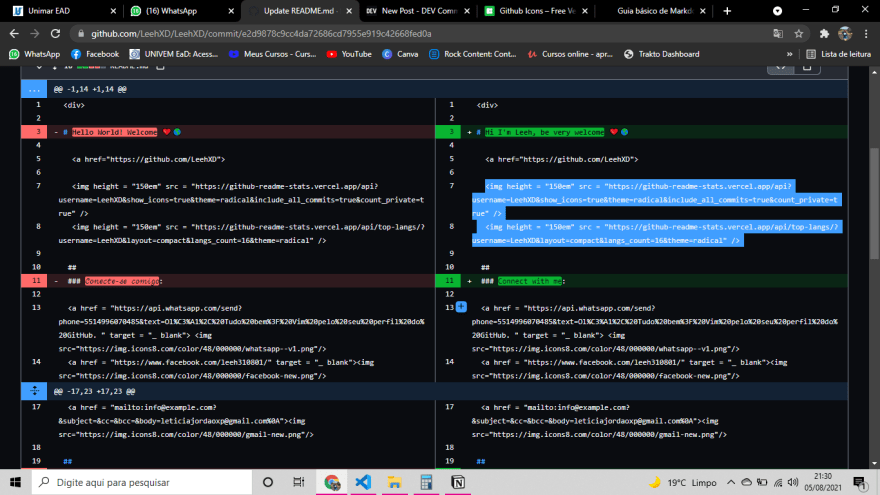
Task: Show more bookmarks with the double chevron
Action: pyautogui.click(x=790, y=54)
